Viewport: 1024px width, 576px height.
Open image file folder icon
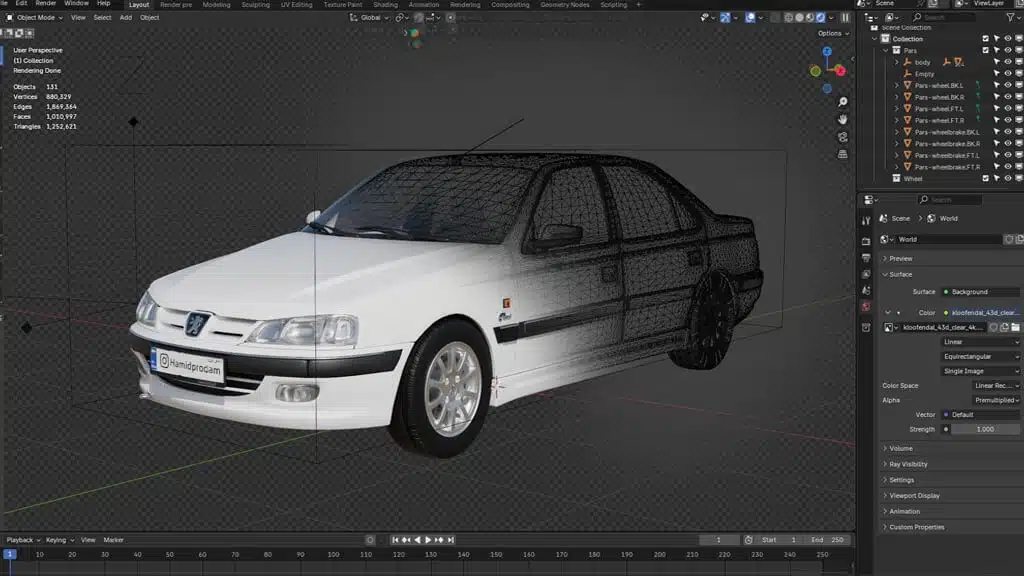[x=1016, y=327]
